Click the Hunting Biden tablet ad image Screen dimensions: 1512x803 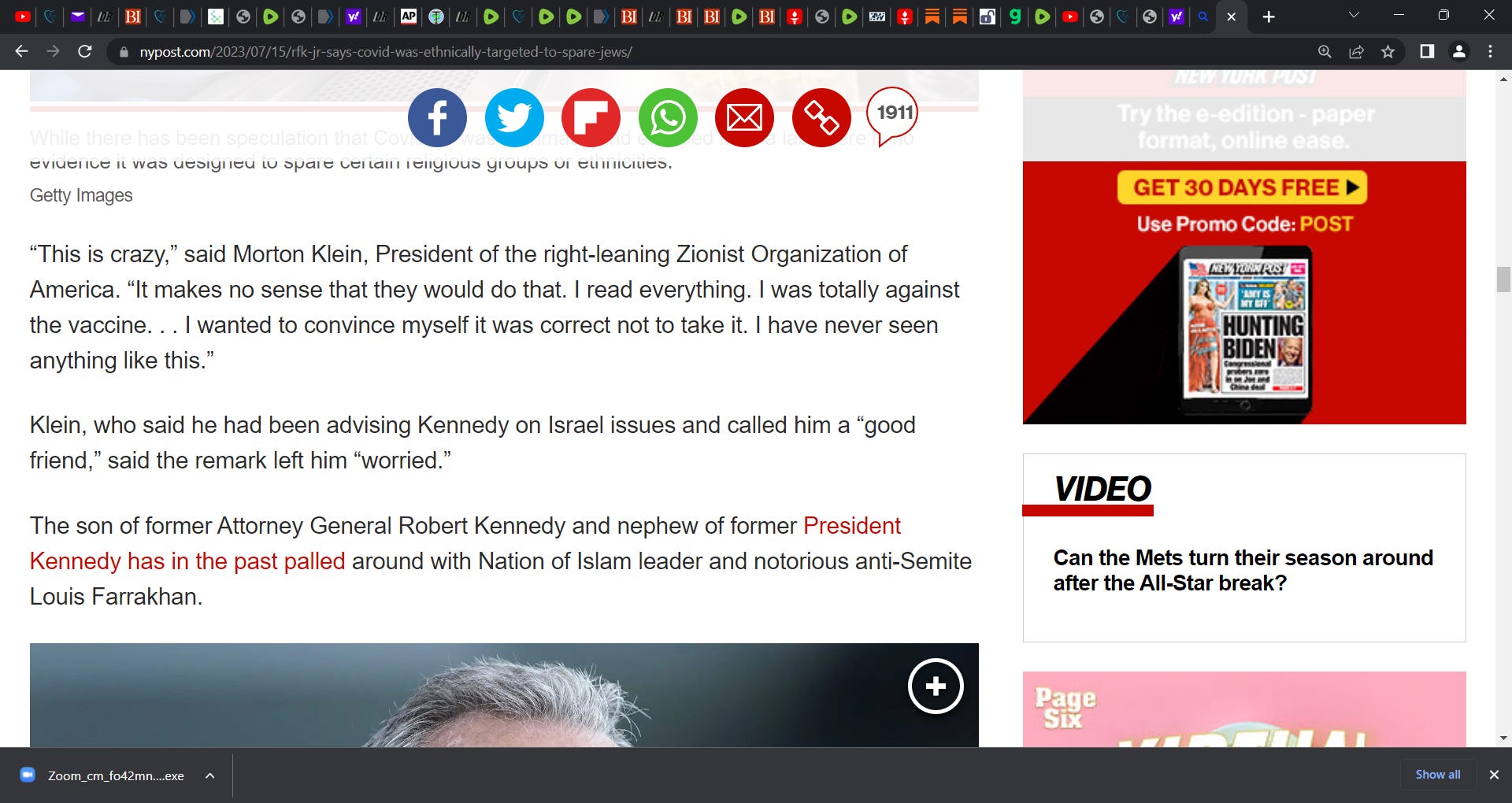[1246, 331]
